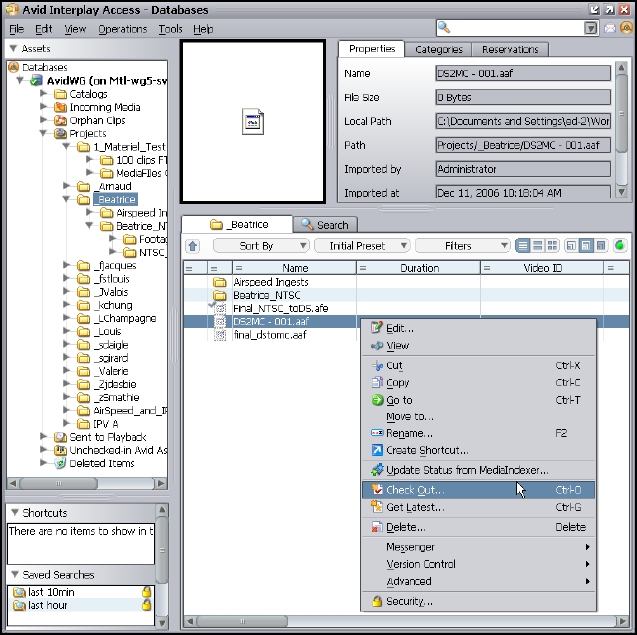This screenshot has width=637, height=635.
Task: Choose Delete from context menu
Action: point(478,527)
